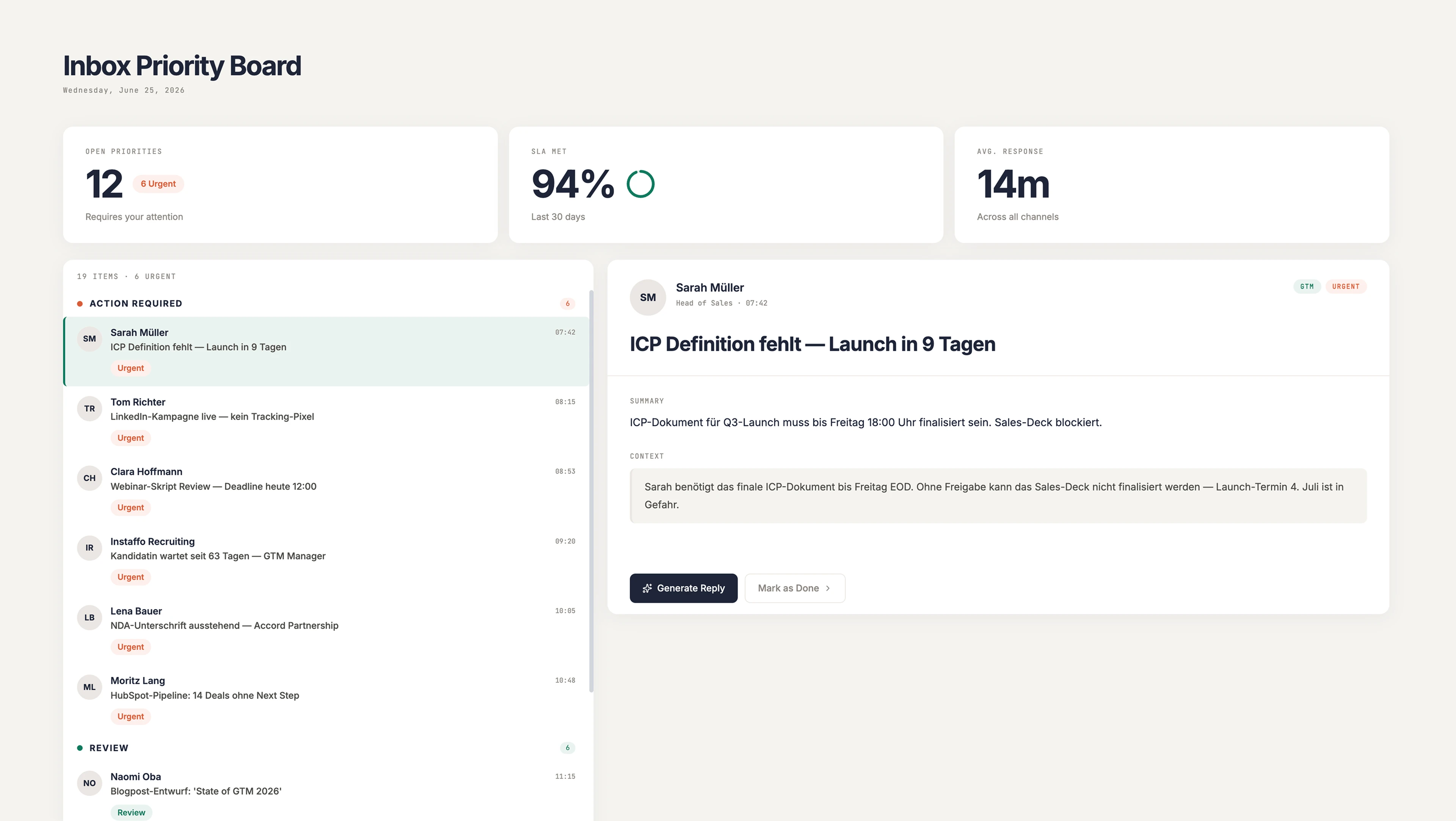
Task: Open Tom Richter's LinkedIn-Kampagne message
Action: coord(326,421)
